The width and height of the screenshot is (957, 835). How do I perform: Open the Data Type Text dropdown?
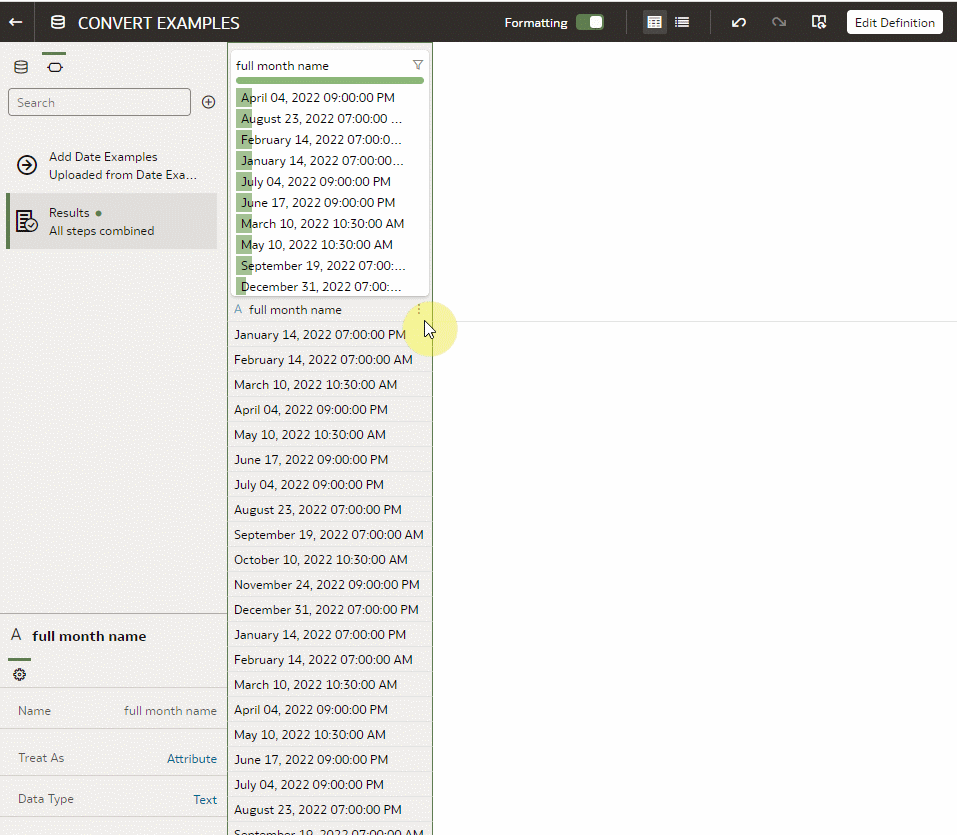205,798
